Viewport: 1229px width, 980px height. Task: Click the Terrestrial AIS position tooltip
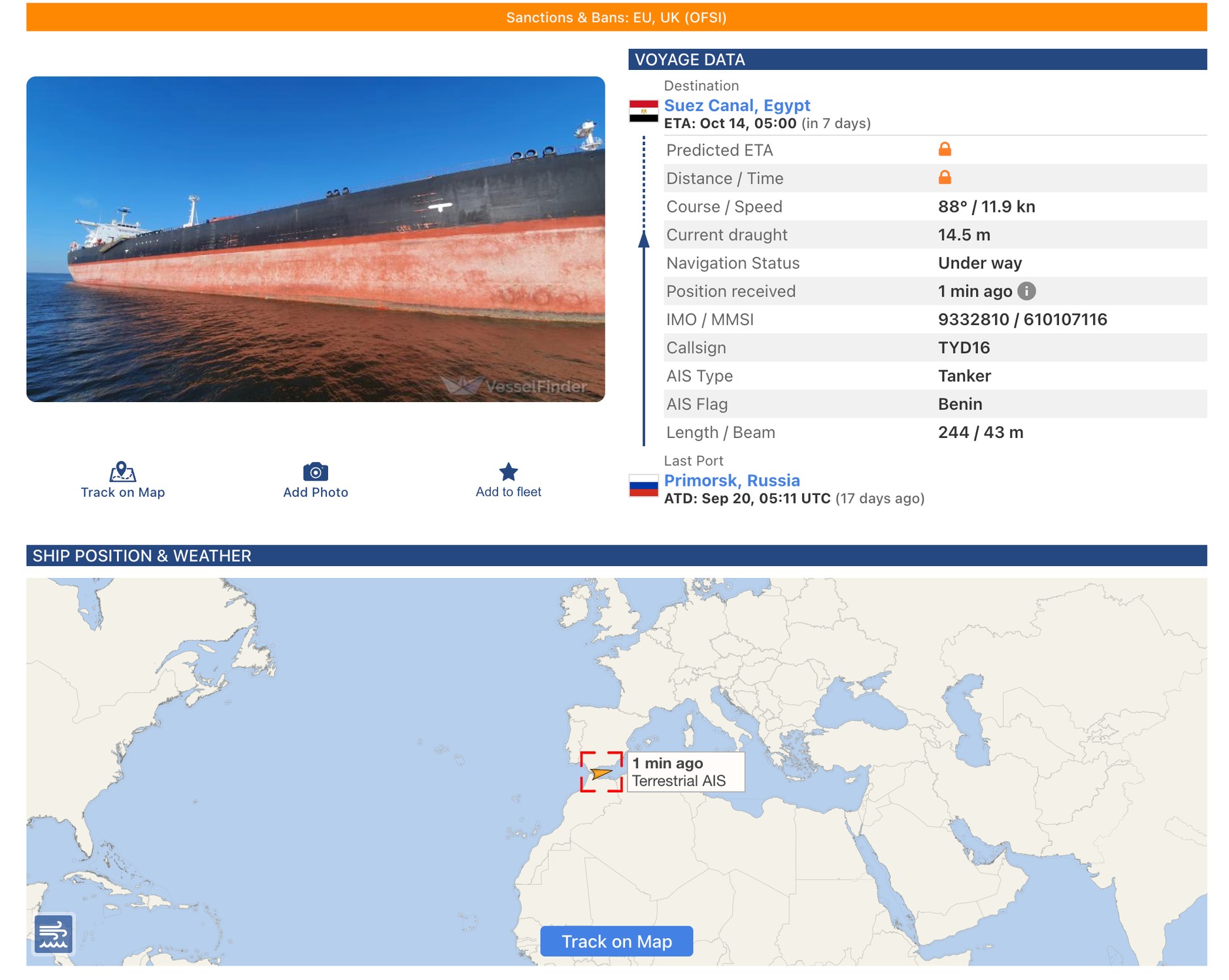(x=685, y=772)
